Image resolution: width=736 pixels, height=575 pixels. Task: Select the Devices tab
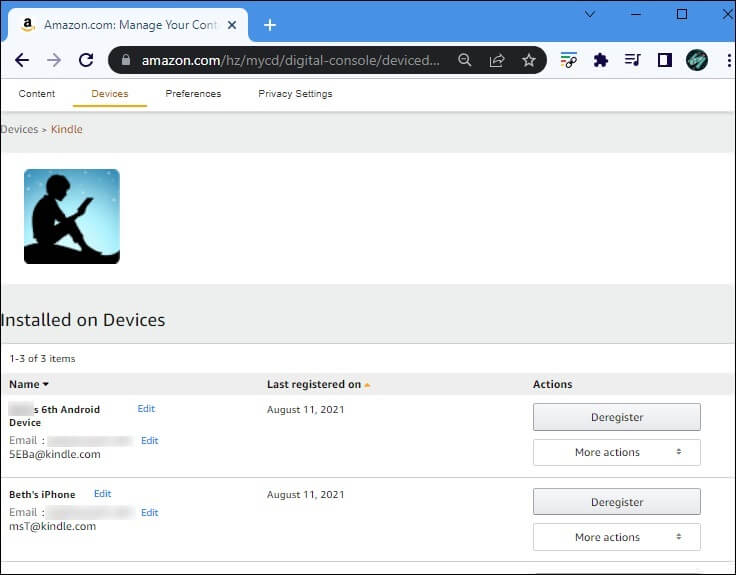pos(110,93)
